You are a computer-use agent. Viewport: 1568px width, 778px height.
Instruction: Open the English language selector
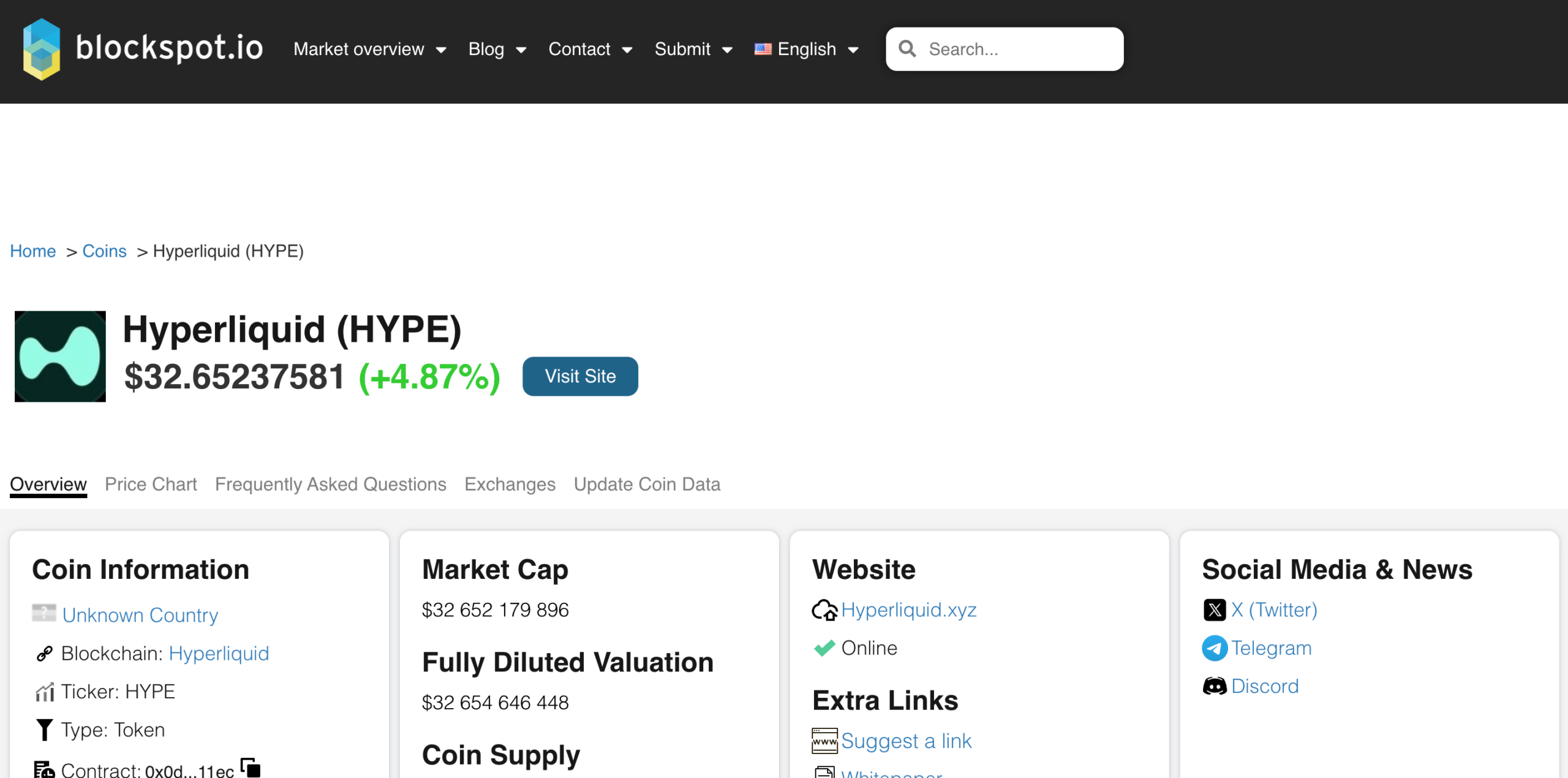807,49
